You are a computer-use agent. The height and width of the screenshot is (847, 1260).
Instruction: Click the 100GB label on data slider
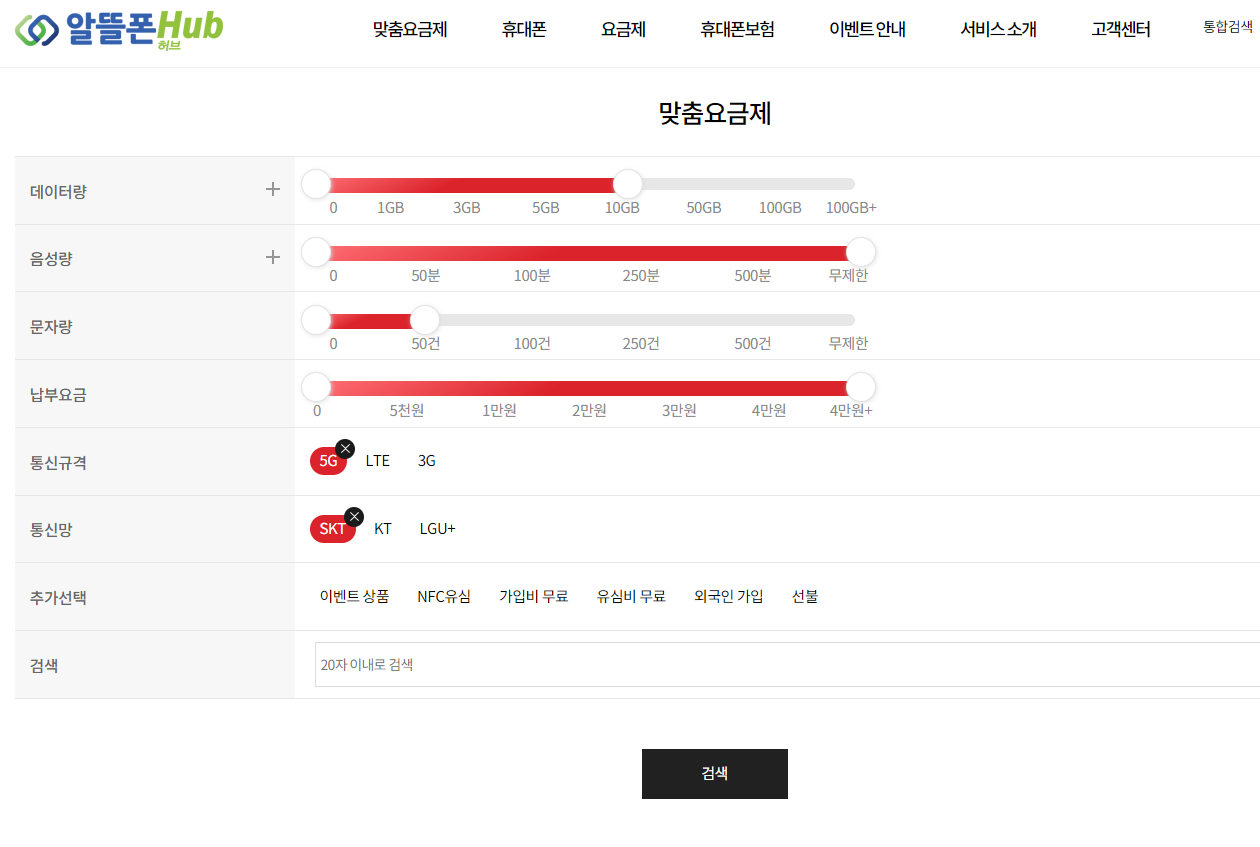coord(780,208)
